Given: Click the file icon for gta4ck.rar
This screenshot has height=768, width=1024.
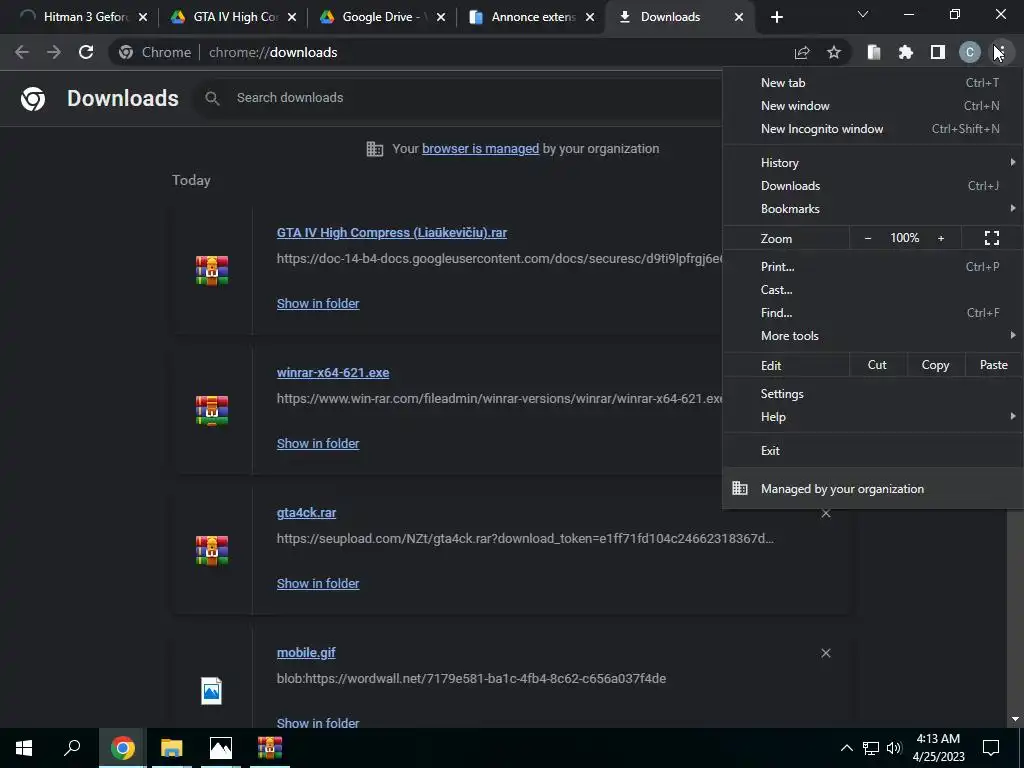Looking at the screenshot, I should [212, 551].
